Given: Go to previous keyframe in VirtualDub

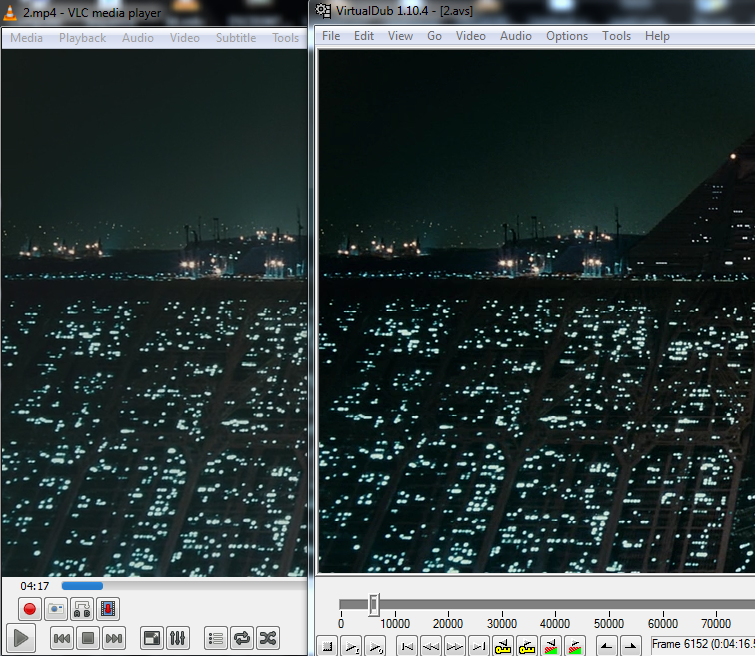Looking at the screenshot, I should (x=503, y=646).
